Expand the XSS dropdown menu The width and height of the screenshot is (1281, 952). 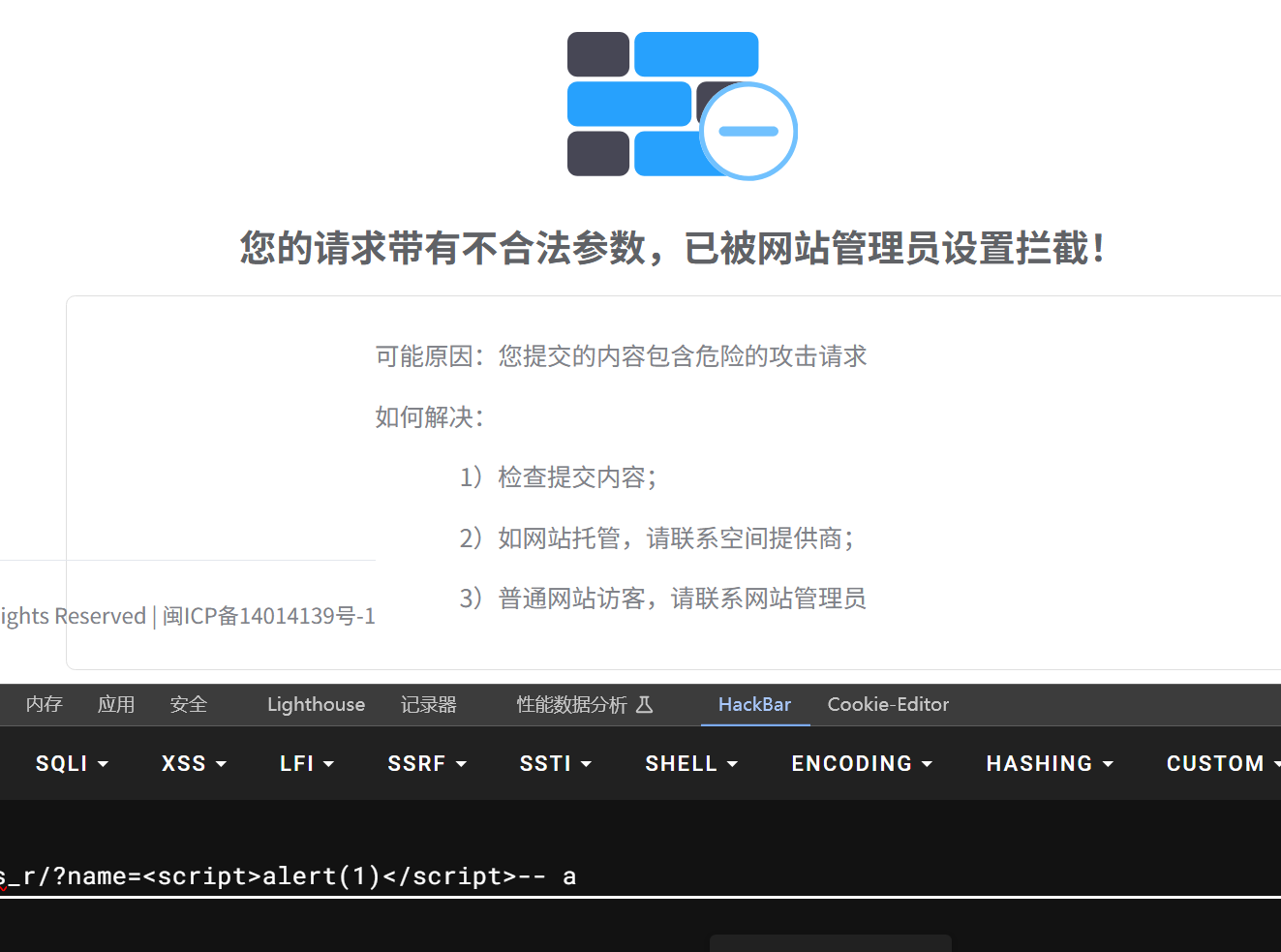click(195, 764)
